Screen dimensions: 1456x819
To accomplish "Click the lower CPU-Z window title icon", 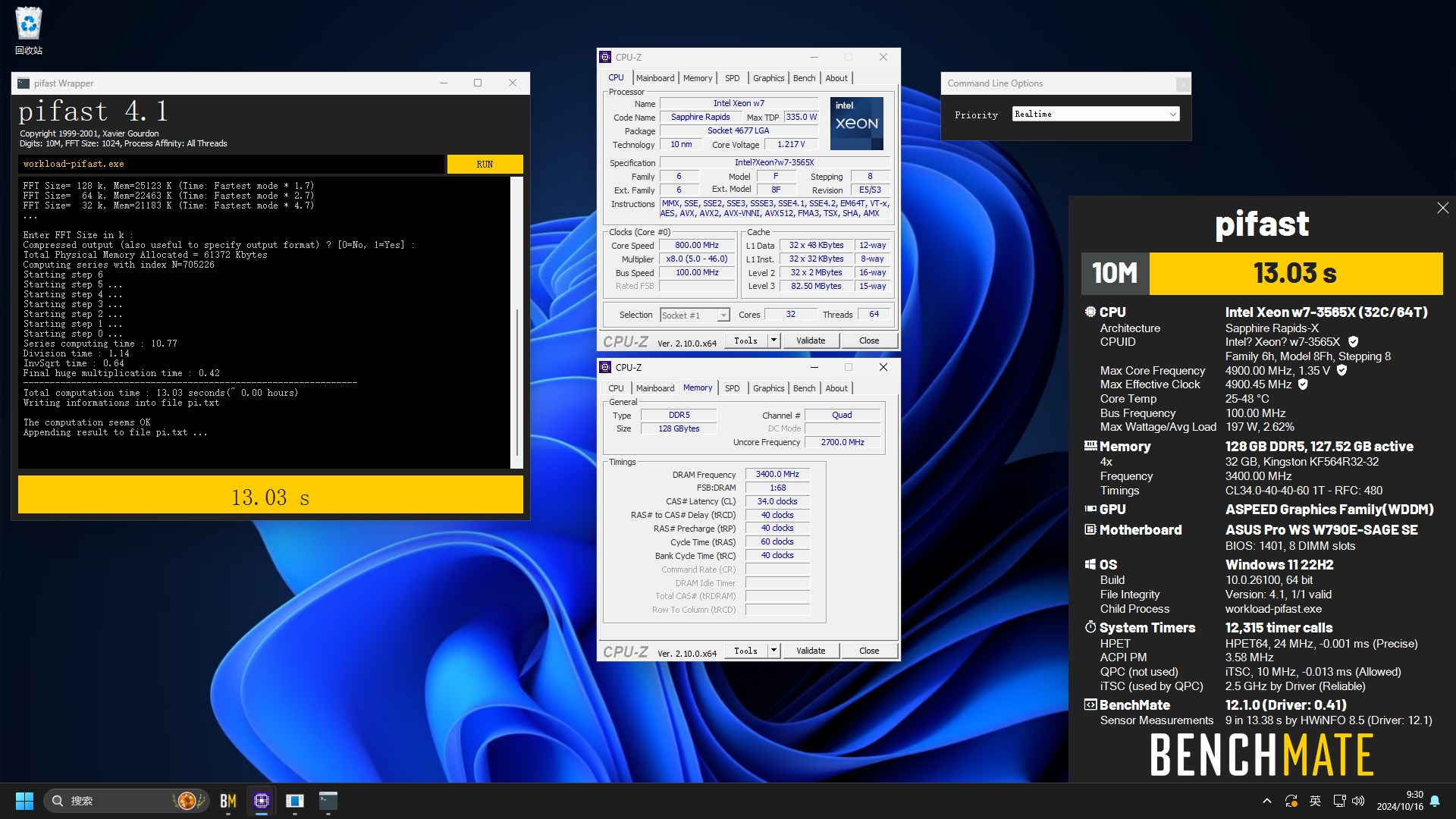I will tap(605, 367).
